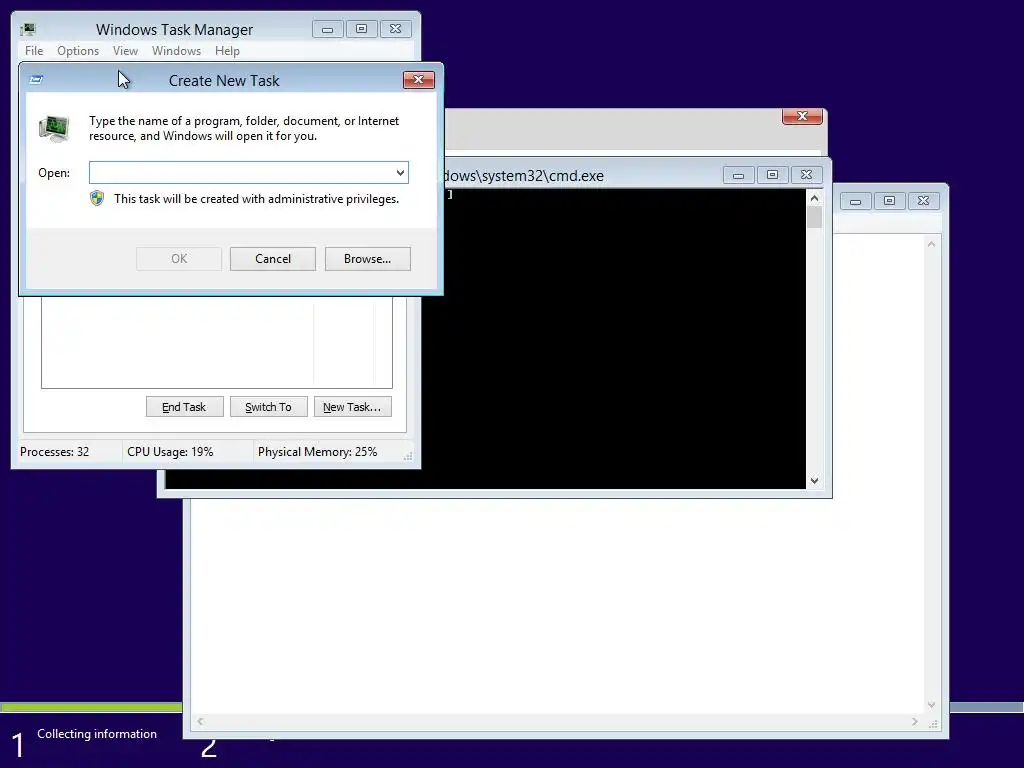Screen dimensions: 1024x768
Task: Click the New Task... button
Action: click(x=352, y=407)
